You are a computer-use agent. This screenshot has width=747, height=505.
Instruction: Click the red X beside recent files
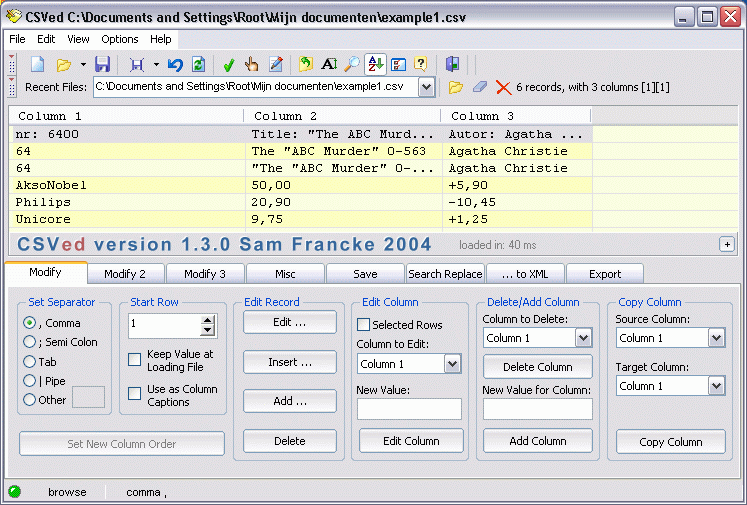[x=503, y=88]
